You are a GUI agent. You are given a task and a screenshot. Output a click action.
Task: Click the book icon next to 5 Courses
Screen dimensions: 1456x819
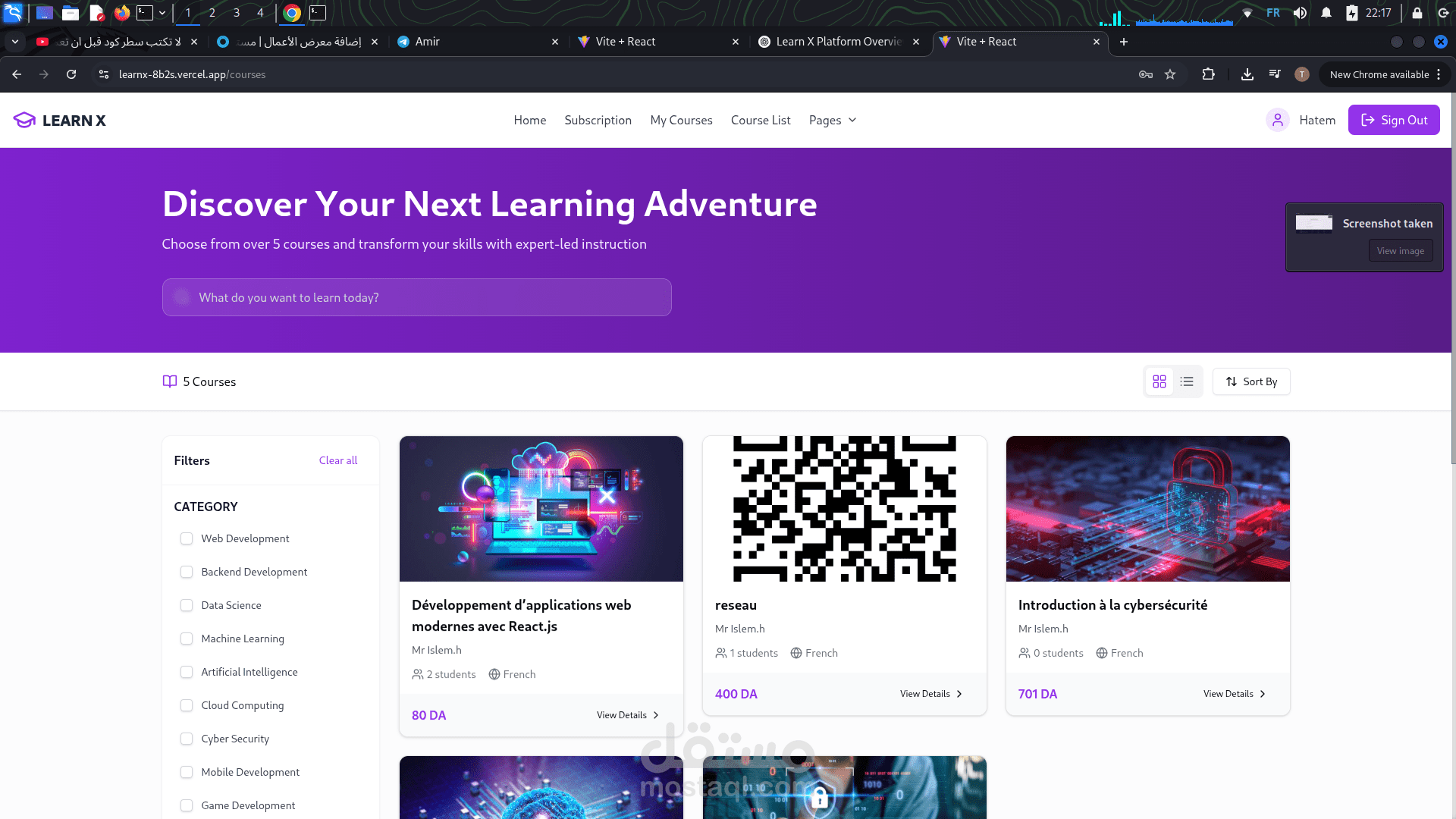click(170, 381)
